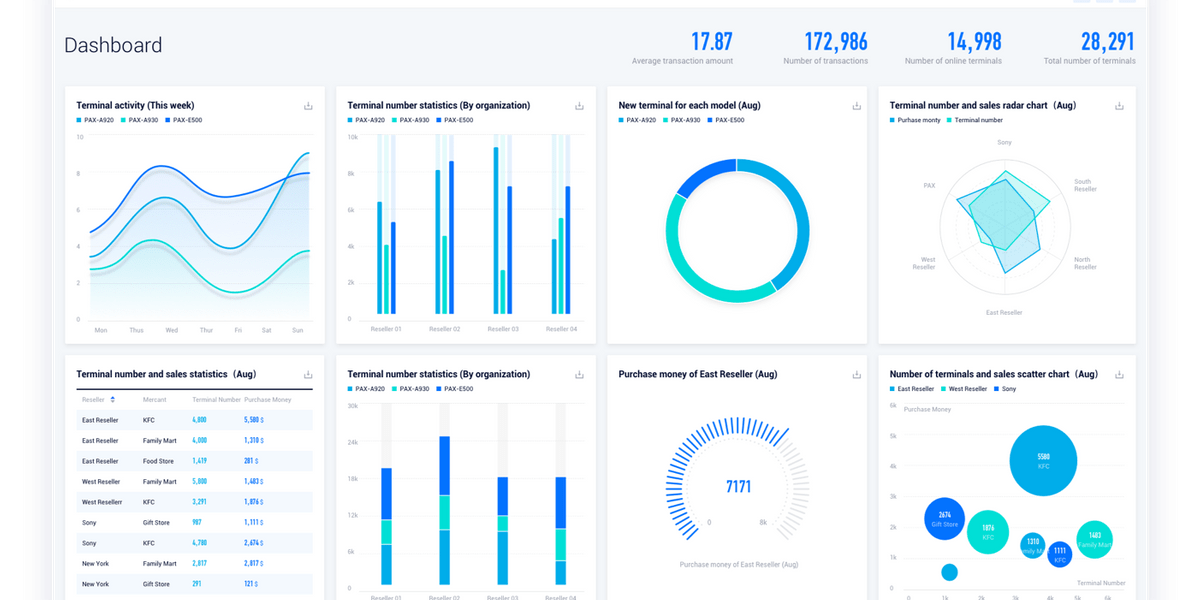Click the Mercant column header
The height and width of the screenshot is (600, 1200).
pyautogui.click(x=155, y=400)
